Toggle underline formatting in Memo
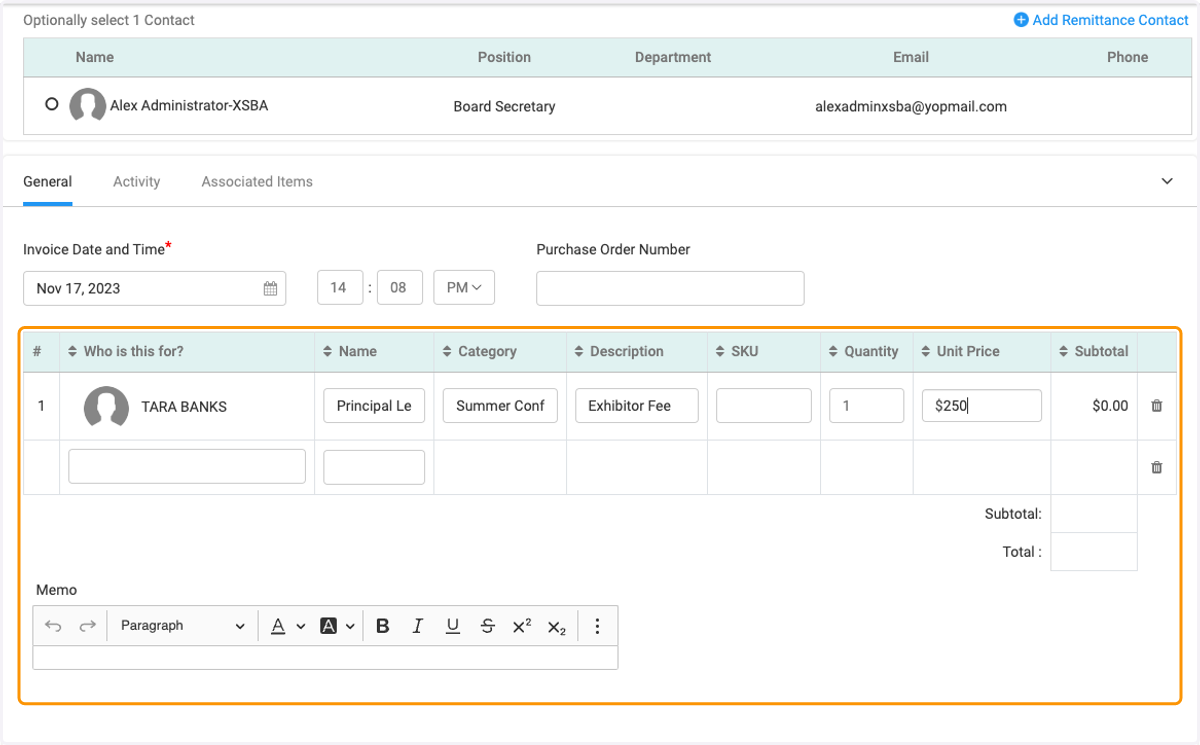 [453, 626]
